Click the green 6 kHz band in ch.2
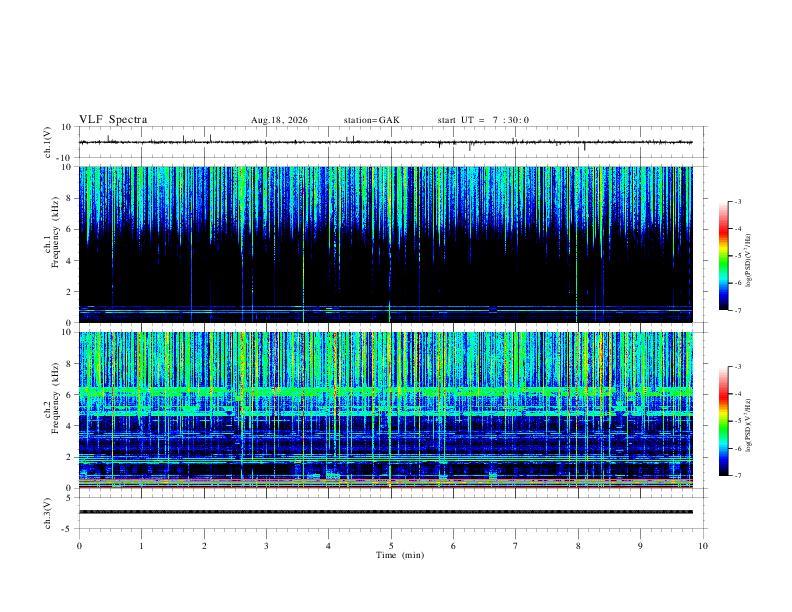The width and height of the screenshot is (792, 612). 385,391
